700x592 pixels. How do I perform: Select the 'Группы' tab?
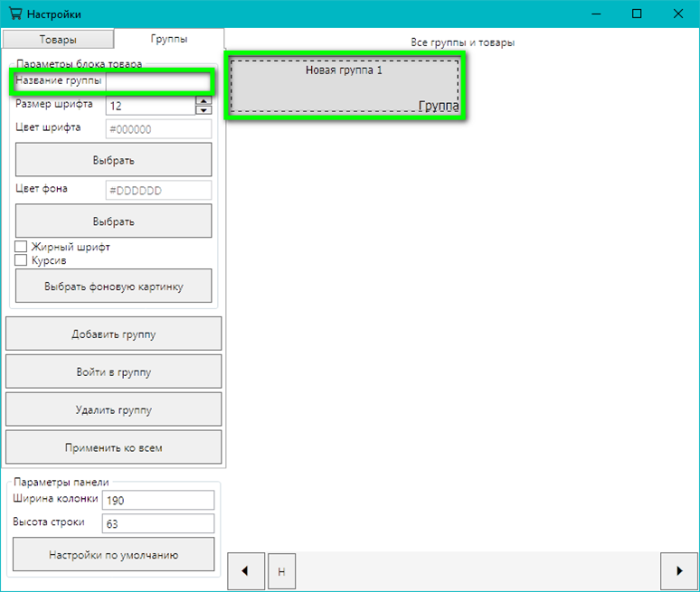(169, 39)
